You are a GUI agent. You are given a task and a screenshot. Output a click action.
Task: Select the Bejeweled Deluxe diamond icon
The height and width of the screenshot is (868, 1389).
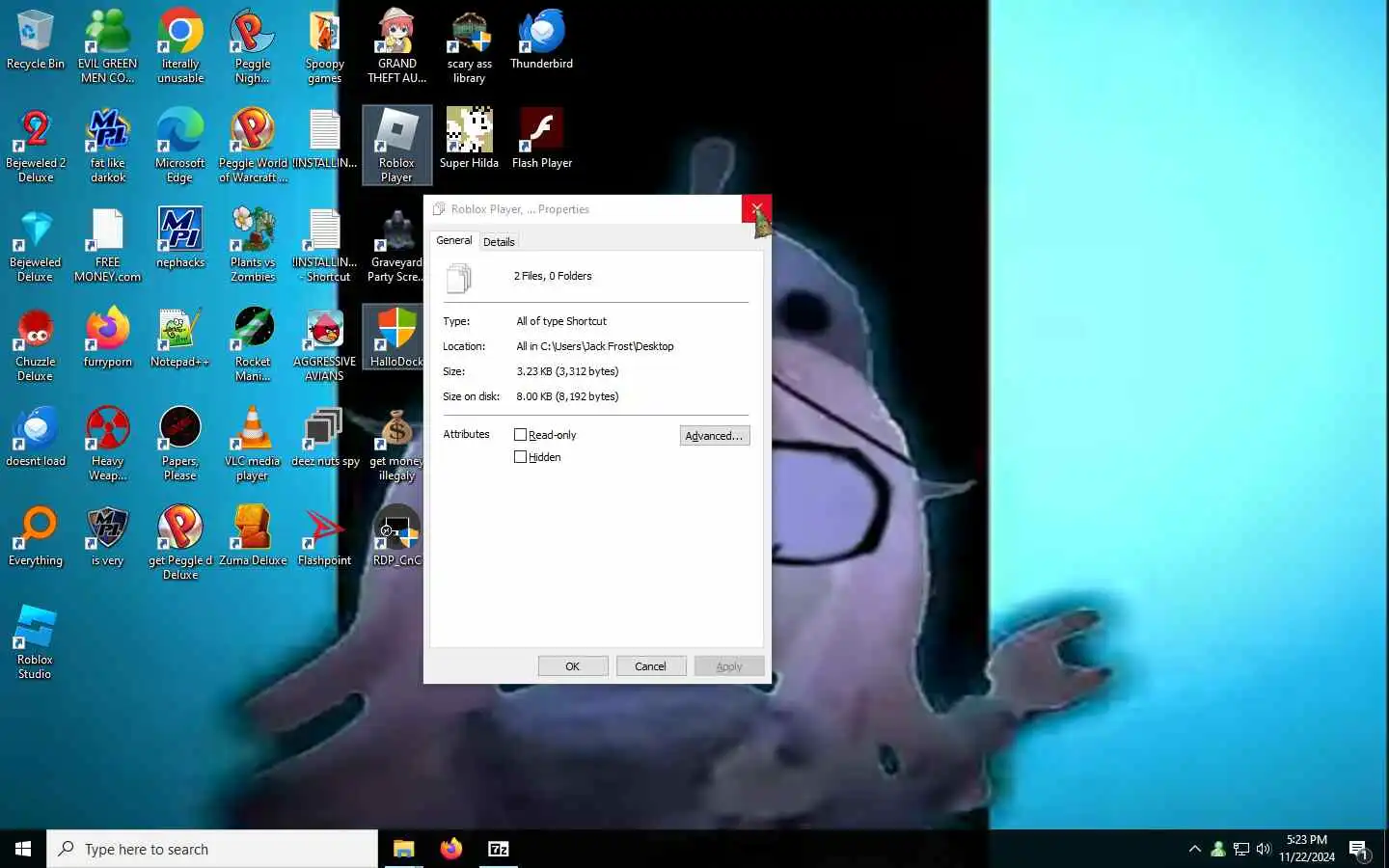pos(35,245)
